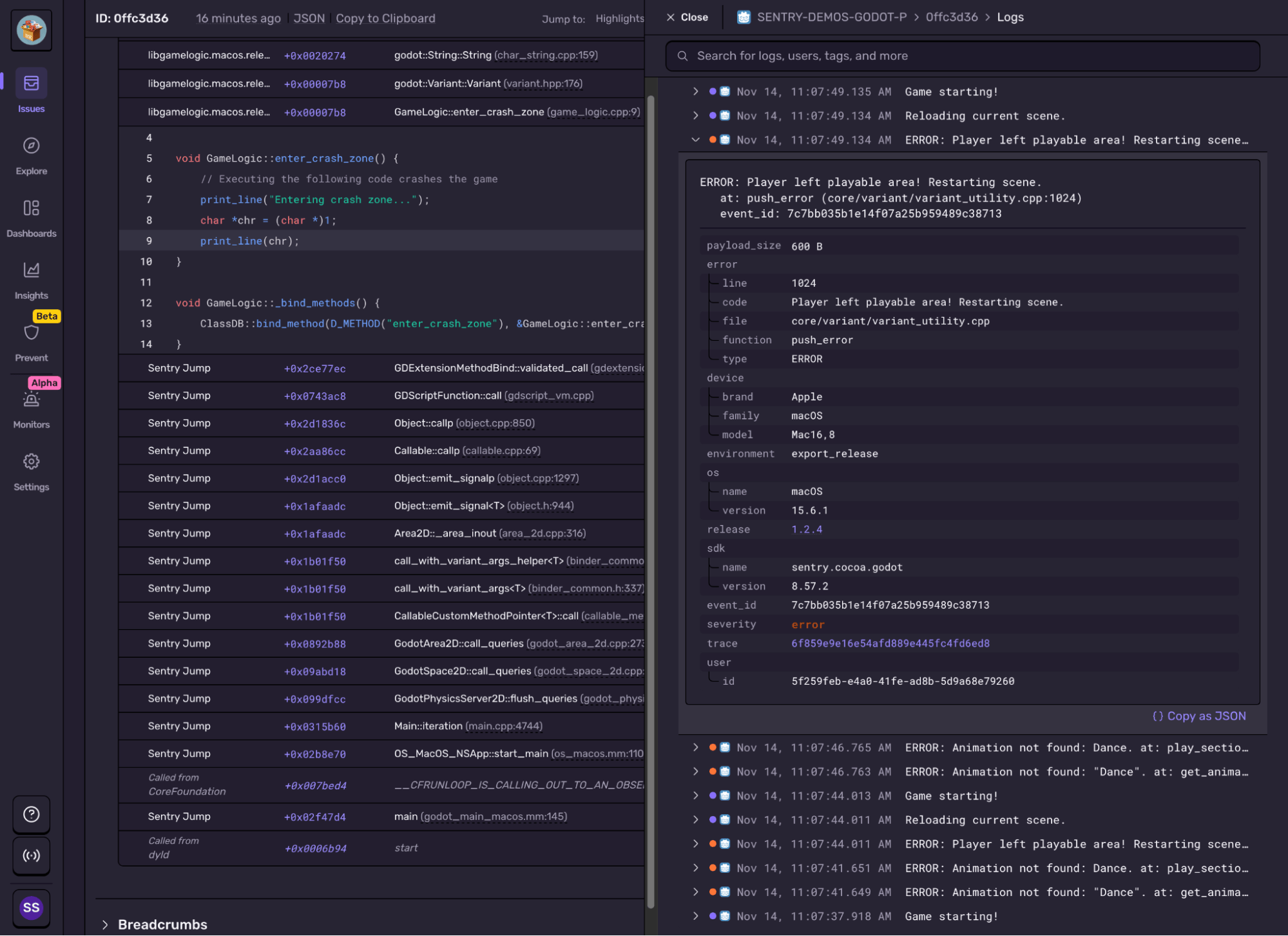This screenshot has width=1288, height=936.
Task: View the Insights chart icon
Action: pos(31,271)
